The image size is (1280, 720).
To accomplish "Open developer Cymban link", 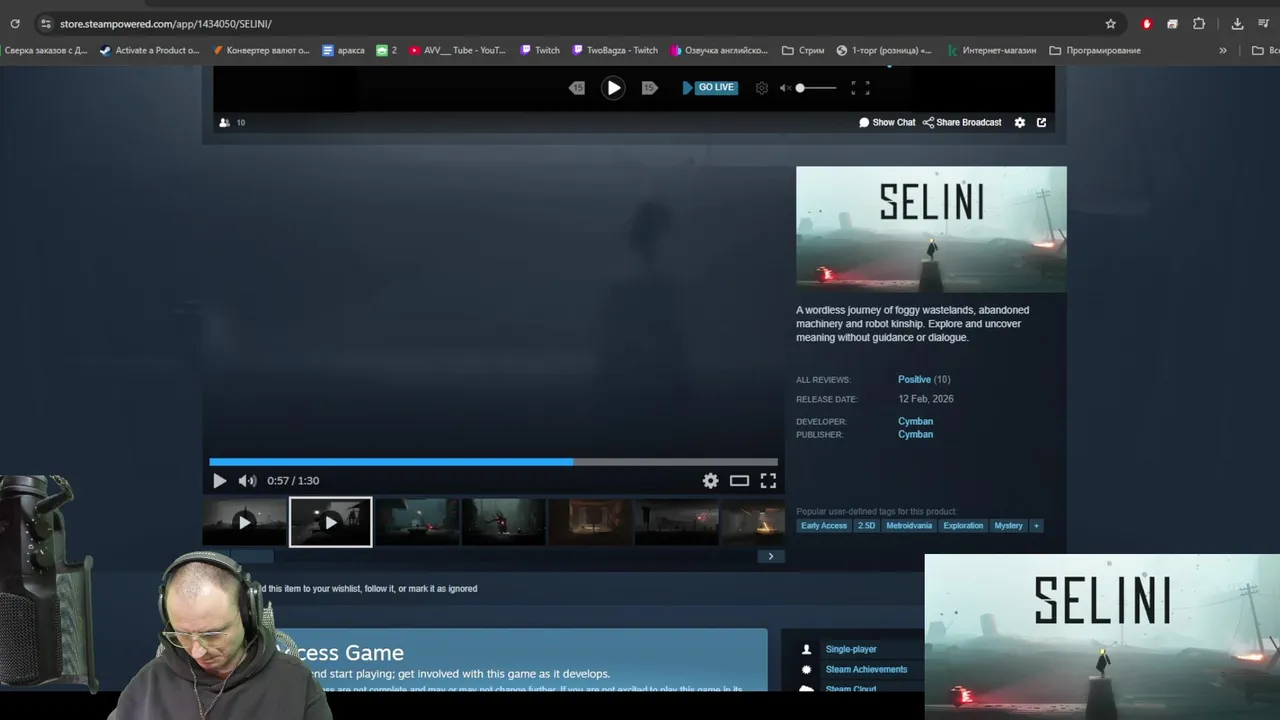I will tap(915, 421).
